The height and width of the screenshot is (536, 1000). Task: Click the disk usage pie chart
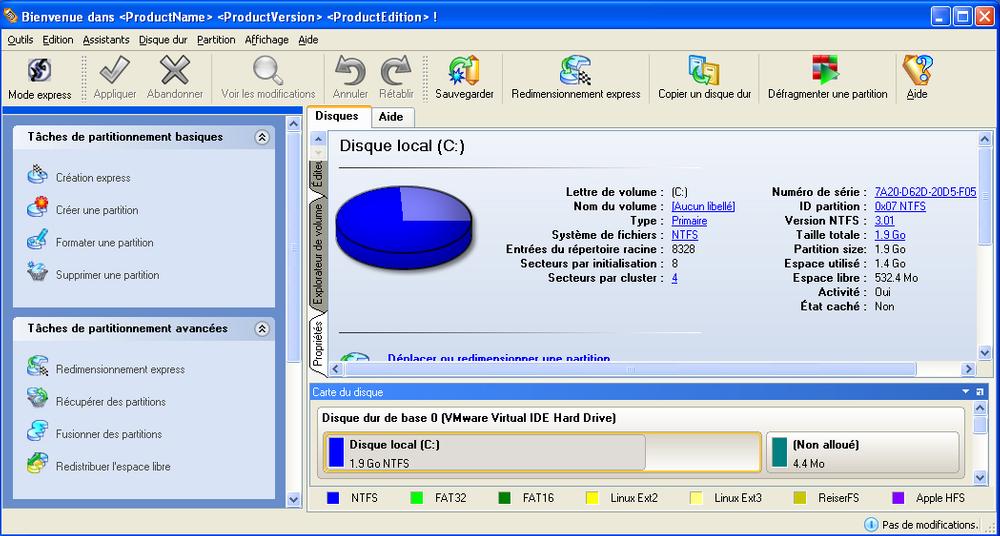(404, 227)
